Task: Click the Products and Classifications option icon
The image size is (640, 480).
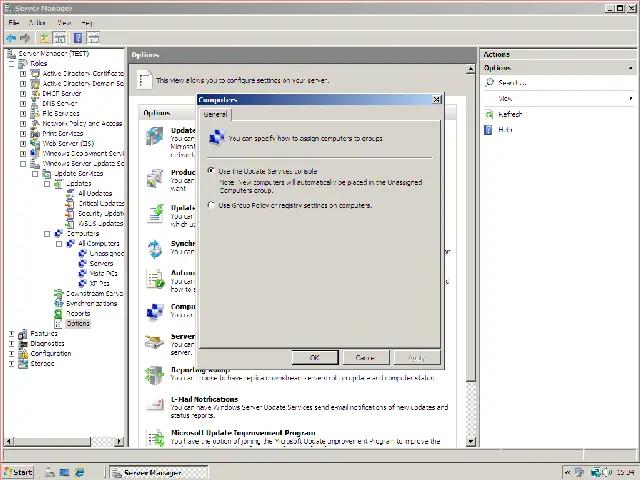Action: (x=155, y=178)
